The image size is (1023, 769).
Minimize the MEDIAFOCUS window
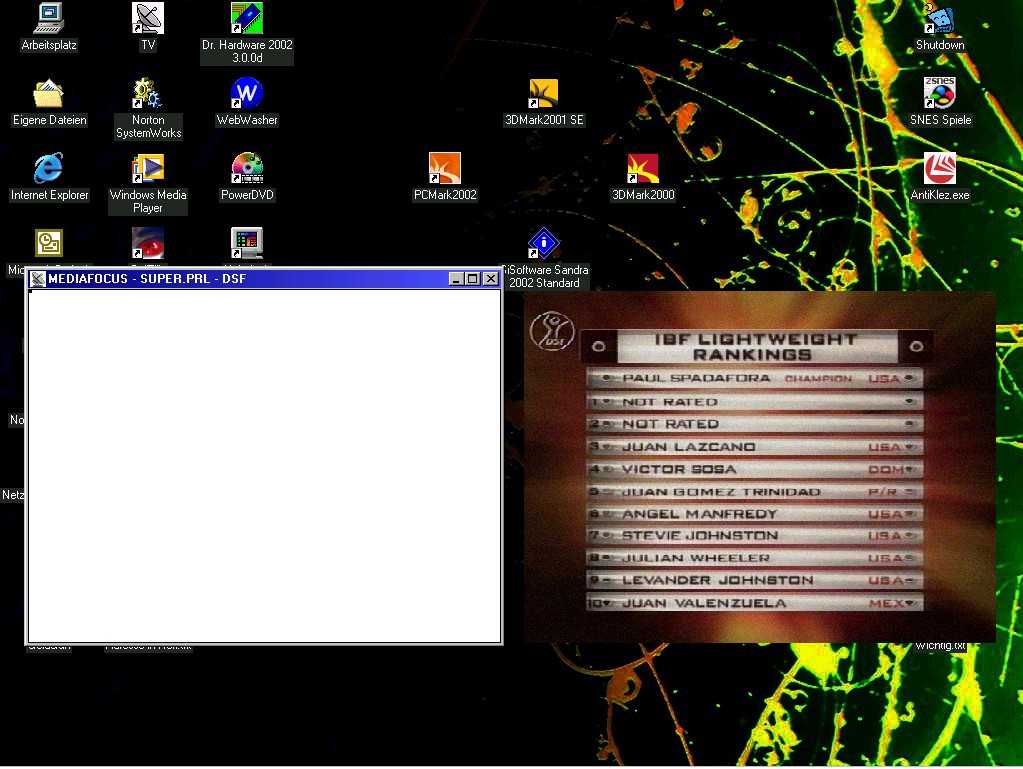pyautogui.click(x=457, y=279)
